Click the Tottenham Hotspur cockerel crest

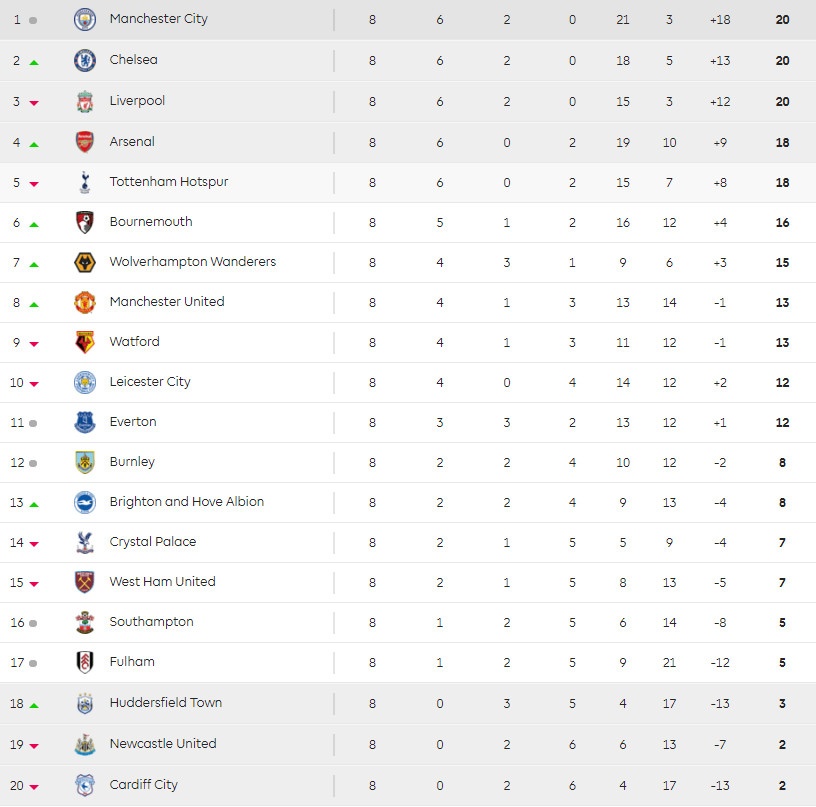tap(85, 183)
